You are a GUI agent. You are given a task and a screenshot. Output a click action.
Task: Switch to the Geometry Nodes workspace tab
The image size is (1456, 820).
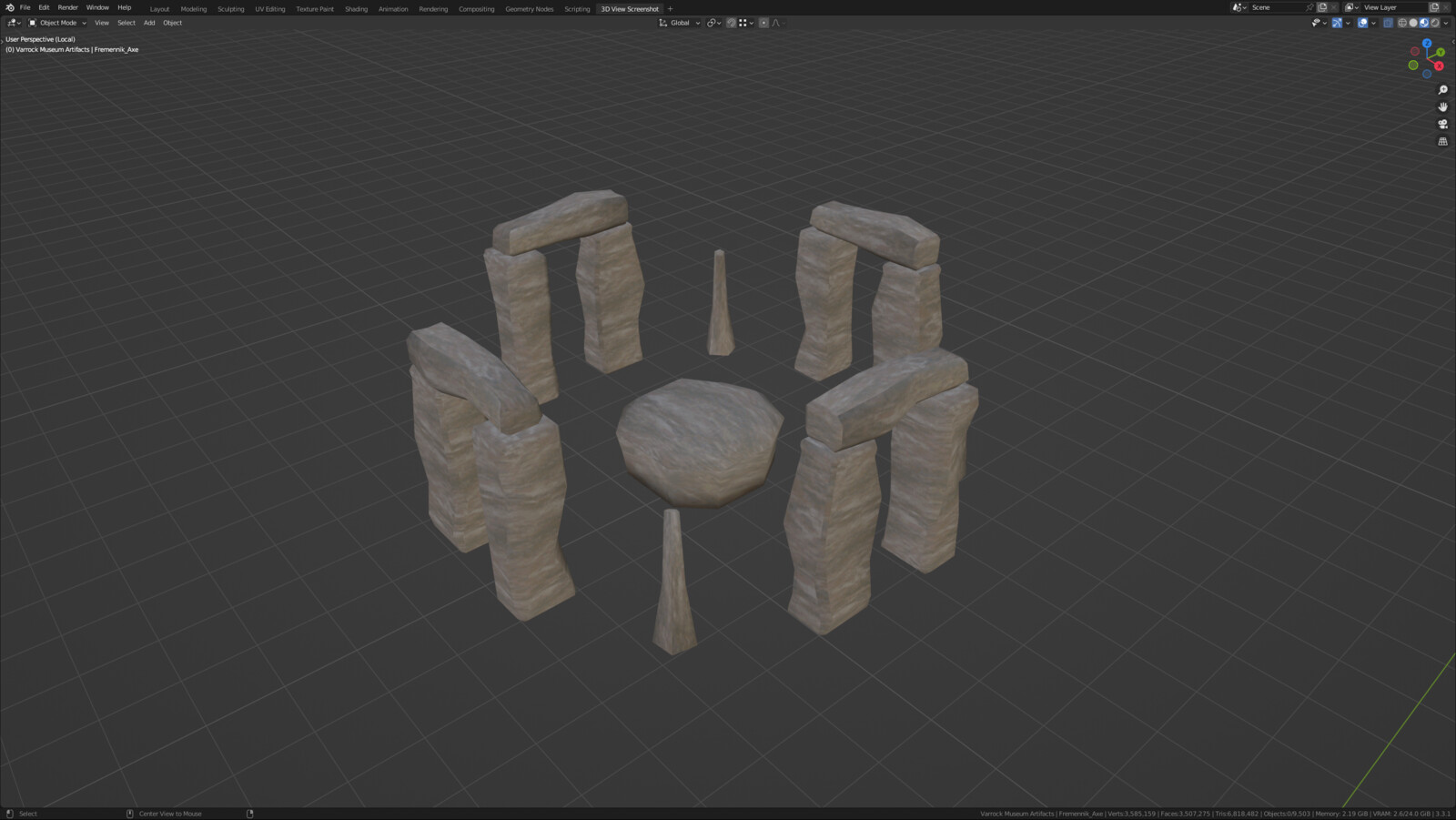(x=530, y=9)
